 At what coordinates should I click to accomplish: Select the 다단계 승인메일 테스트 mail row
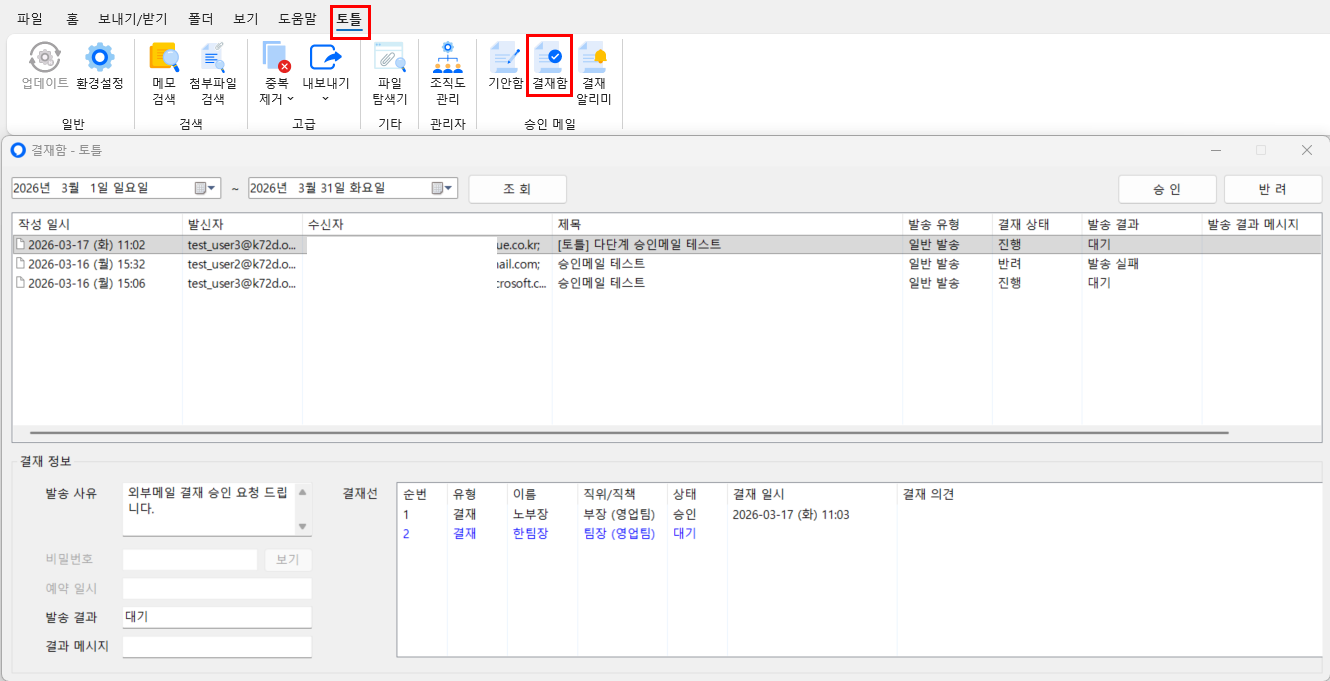point(638,244)
